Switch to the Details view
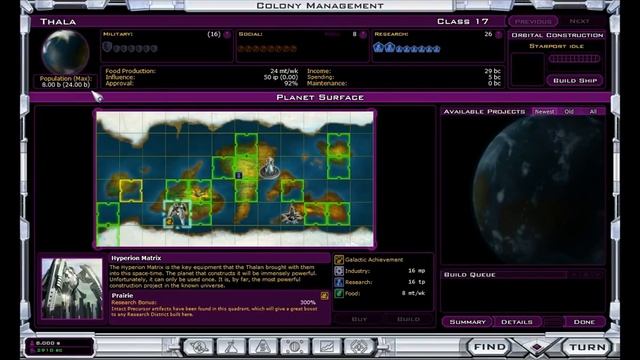 pyautogui.click(x=517, y=322)
